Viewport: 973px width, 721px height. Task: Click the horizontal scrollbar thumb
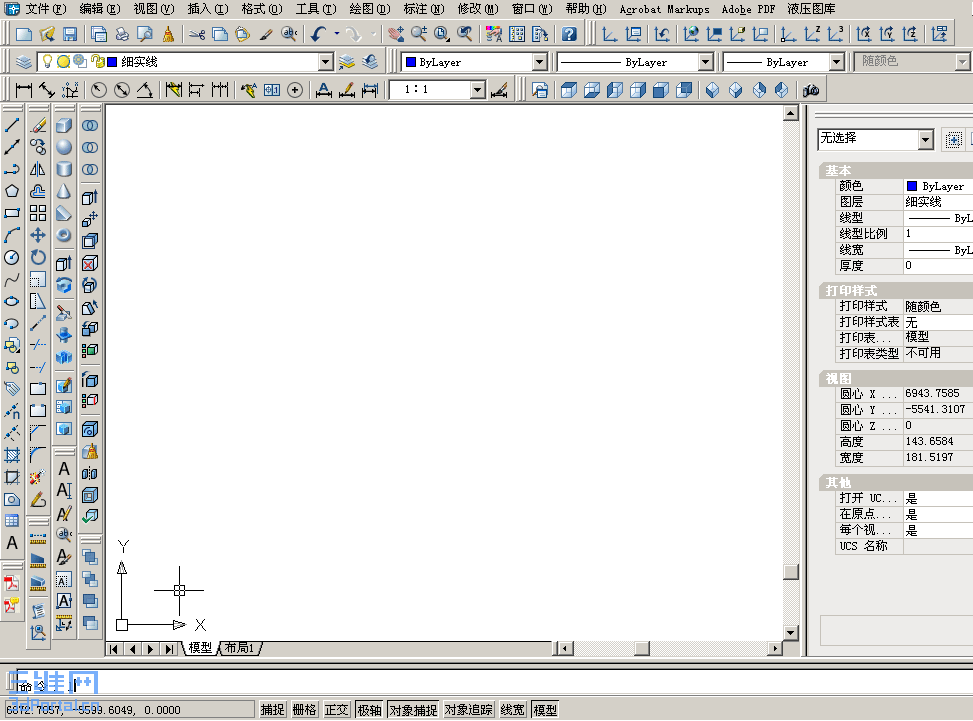[642, 648]
